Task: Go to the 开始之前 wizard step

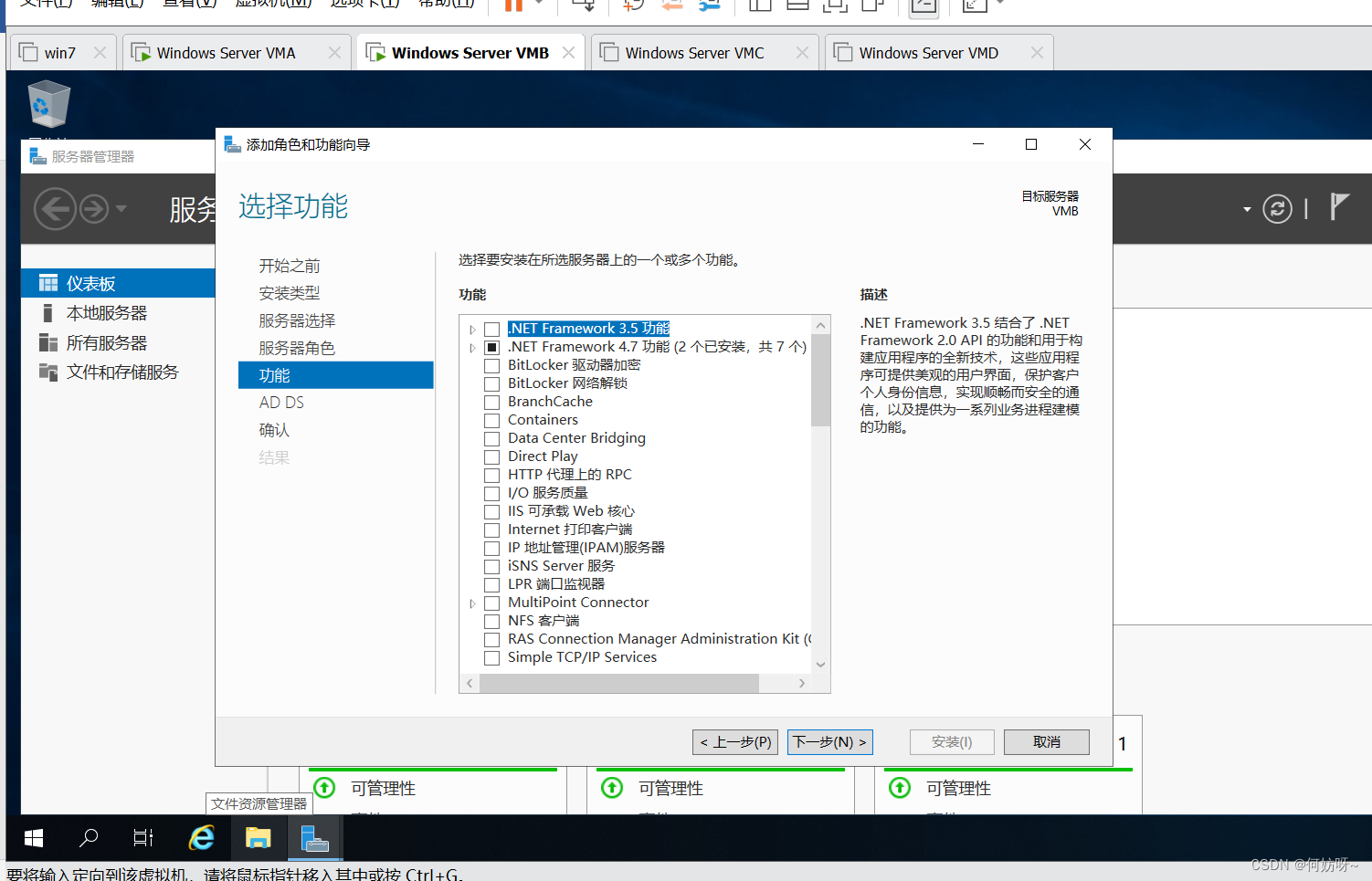Action: point(290,266)
